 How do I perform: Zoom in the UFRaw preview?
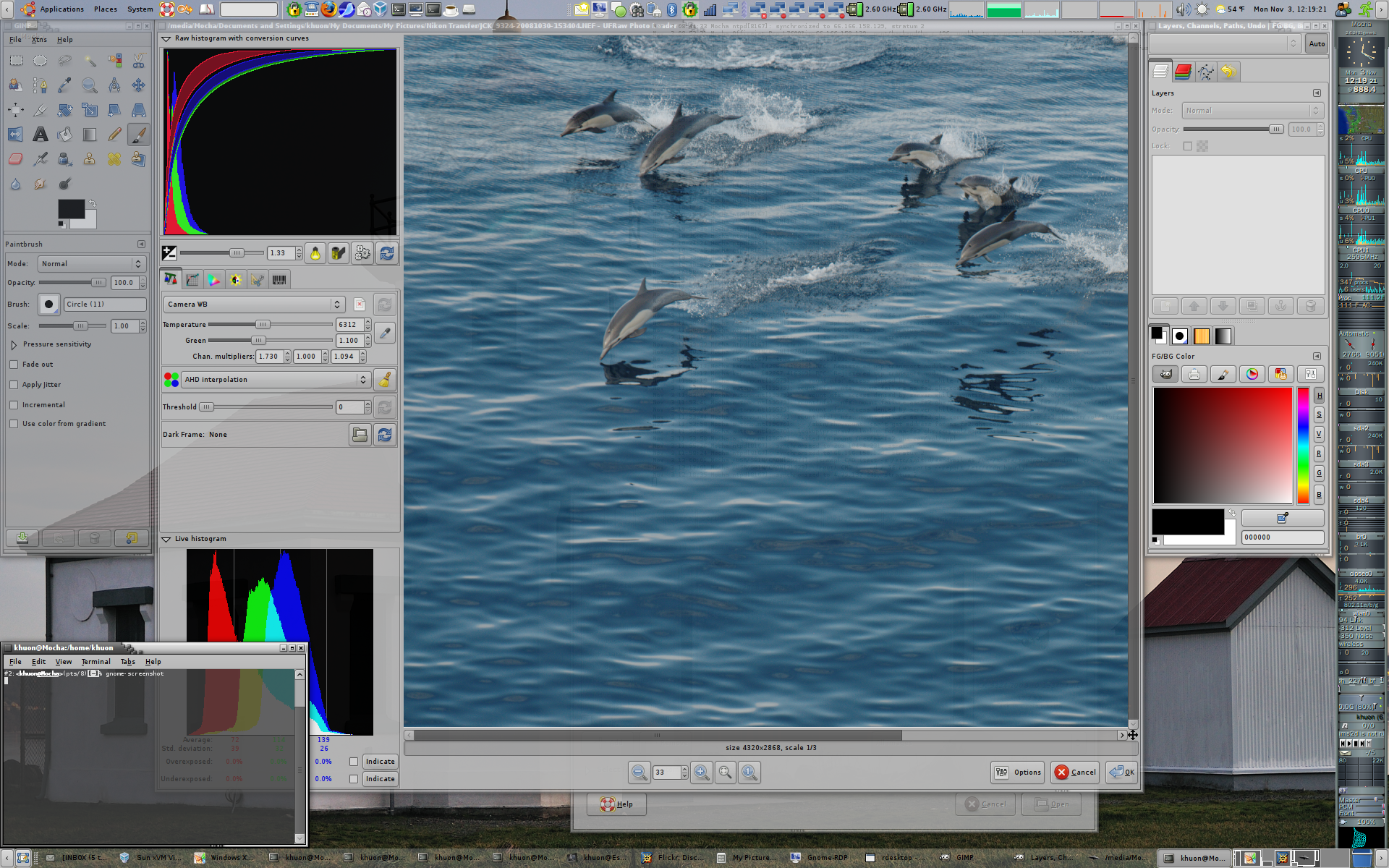coord(701,772)
